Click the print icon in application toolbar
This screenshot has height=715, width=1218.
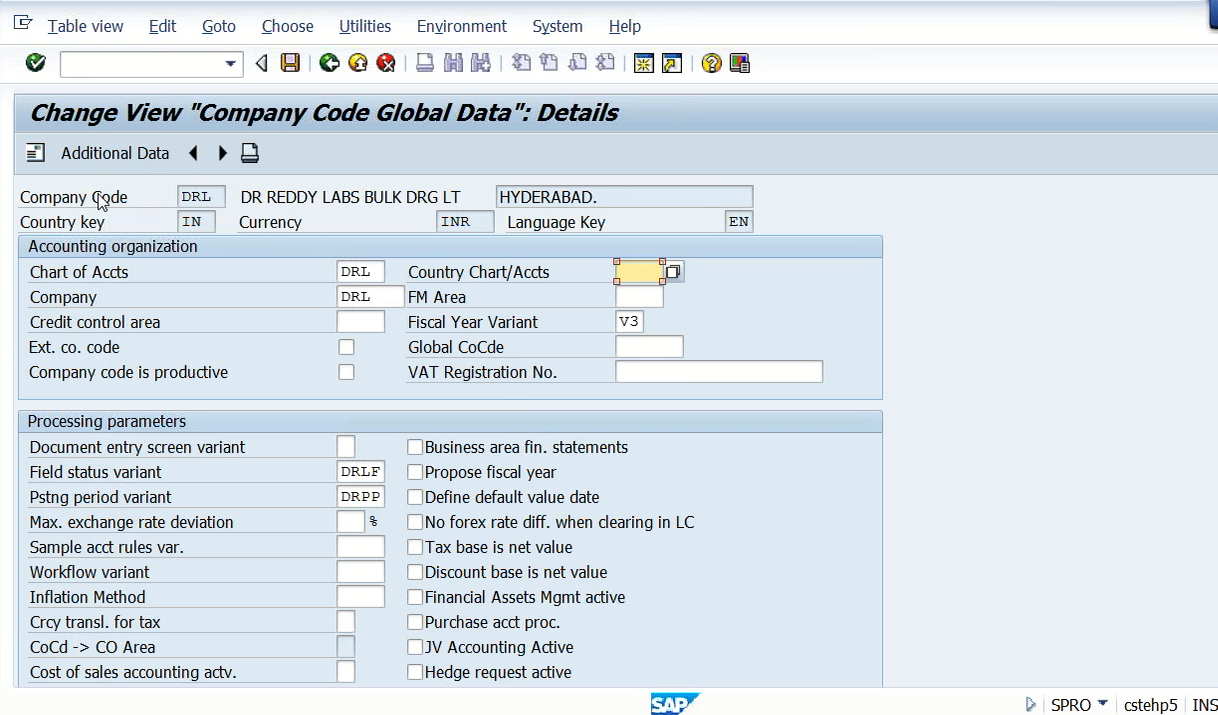(x=250, y=153)
